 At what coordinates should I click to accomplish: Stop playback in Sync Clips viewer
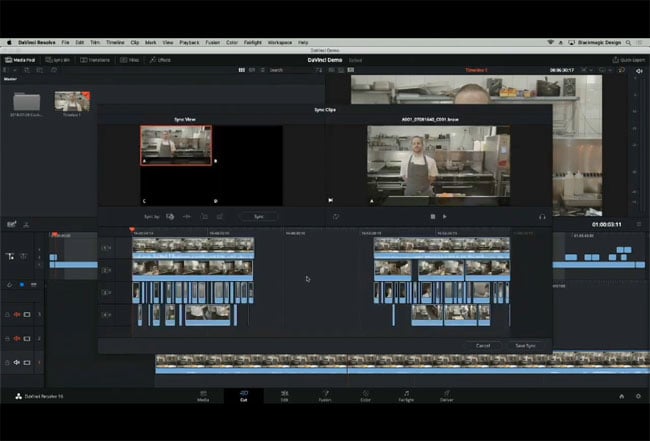coord(433,216)
